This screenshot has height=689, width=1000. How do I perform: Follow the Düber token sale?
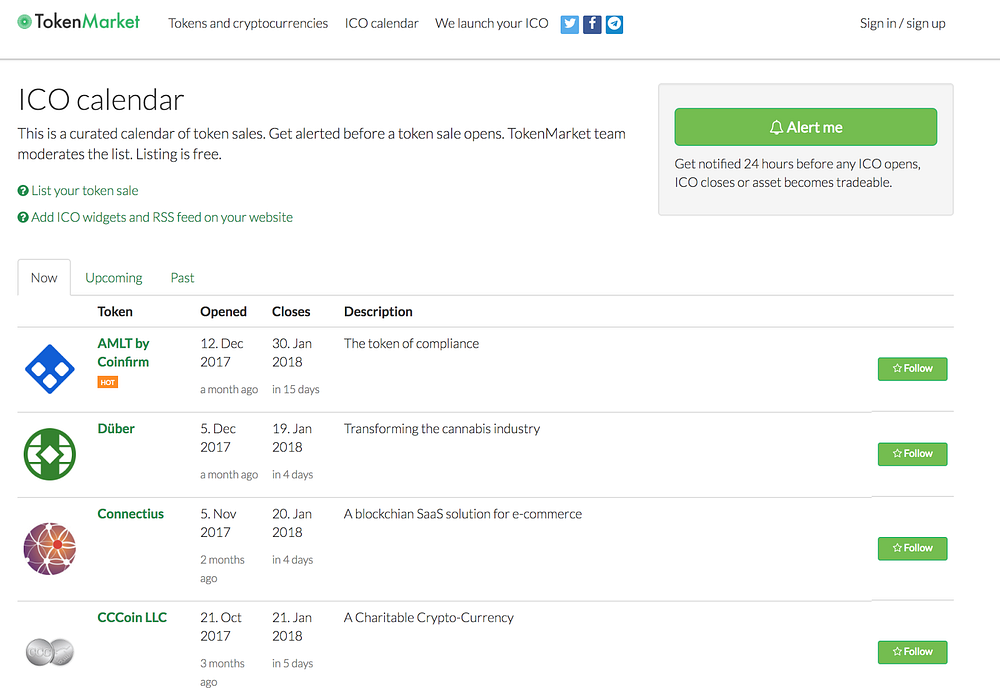912,454
